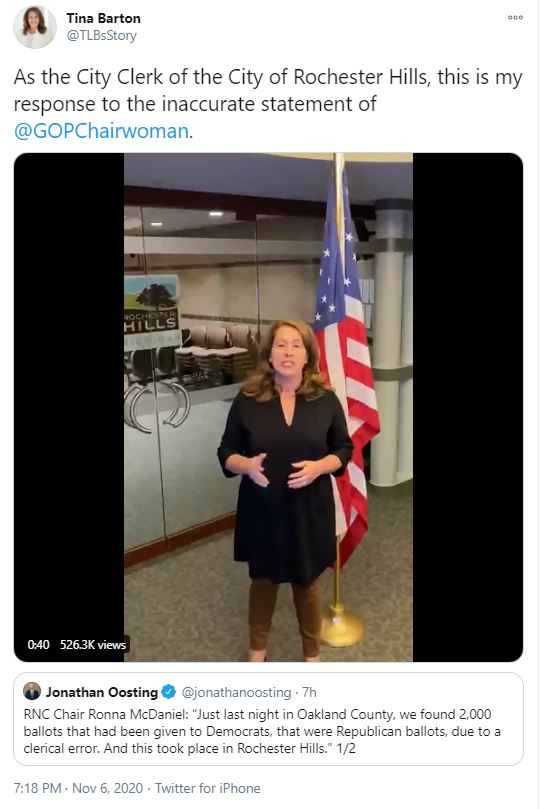Click the left black bar of video

coord(69,392)
